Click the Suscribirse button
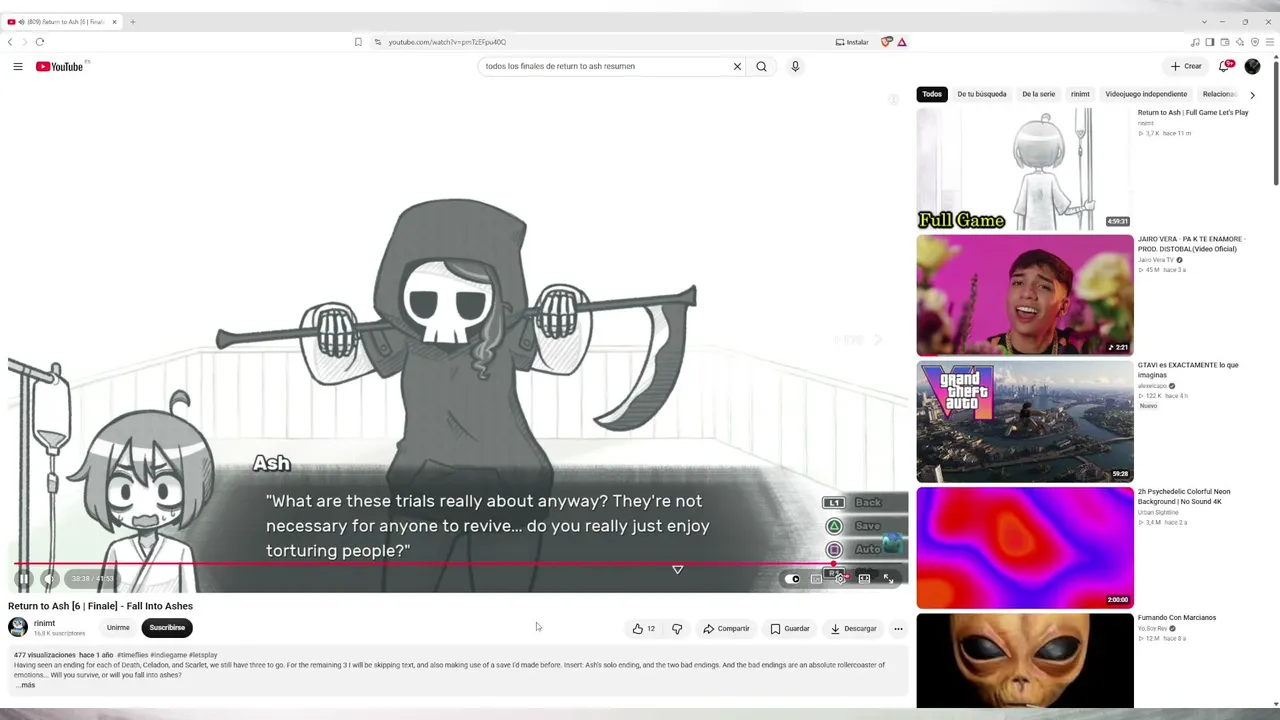 pyautogui.click(x=167, y=628)
